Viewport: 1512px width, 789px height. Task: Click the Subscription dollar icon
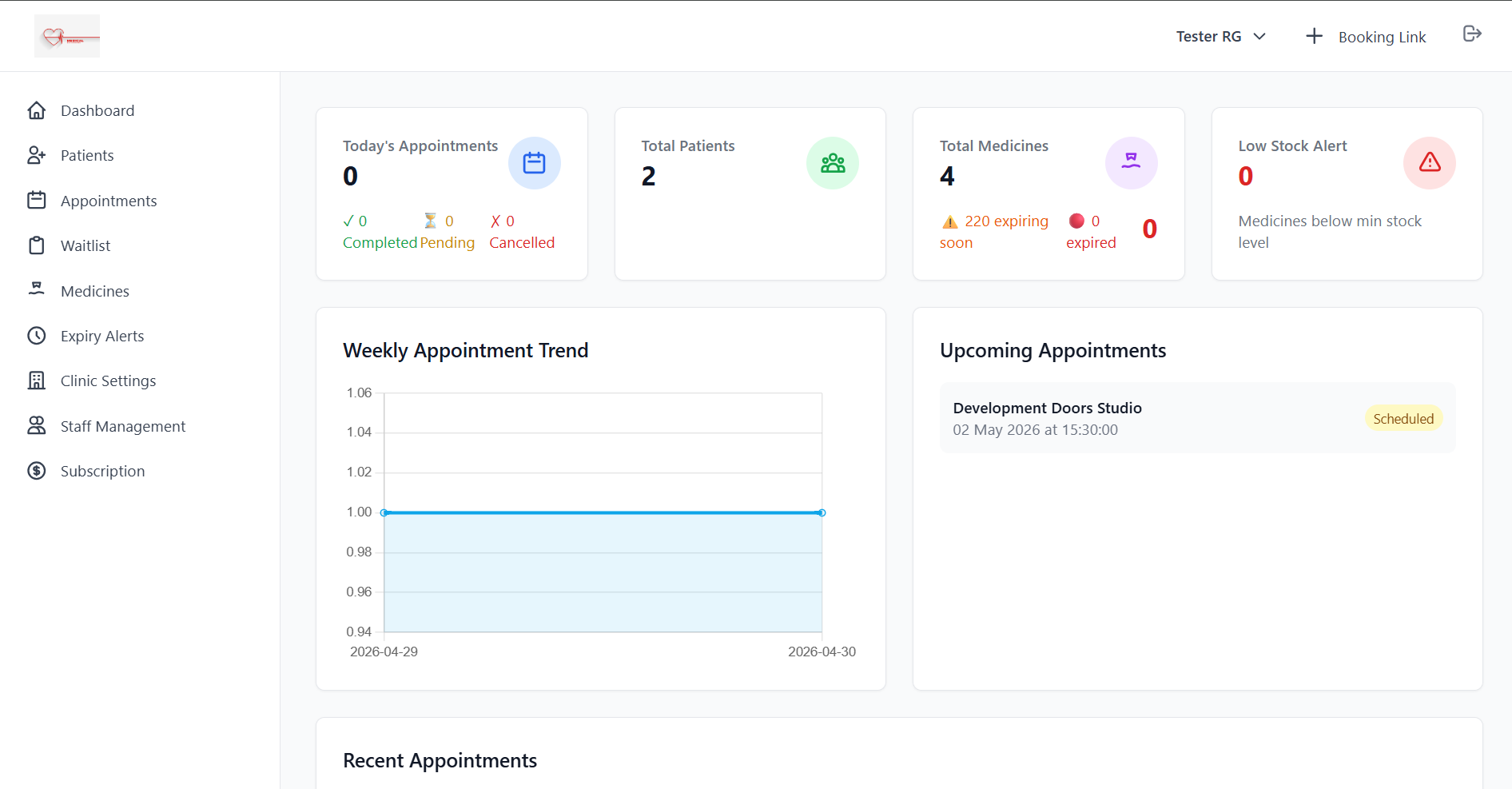coord(37,471)
